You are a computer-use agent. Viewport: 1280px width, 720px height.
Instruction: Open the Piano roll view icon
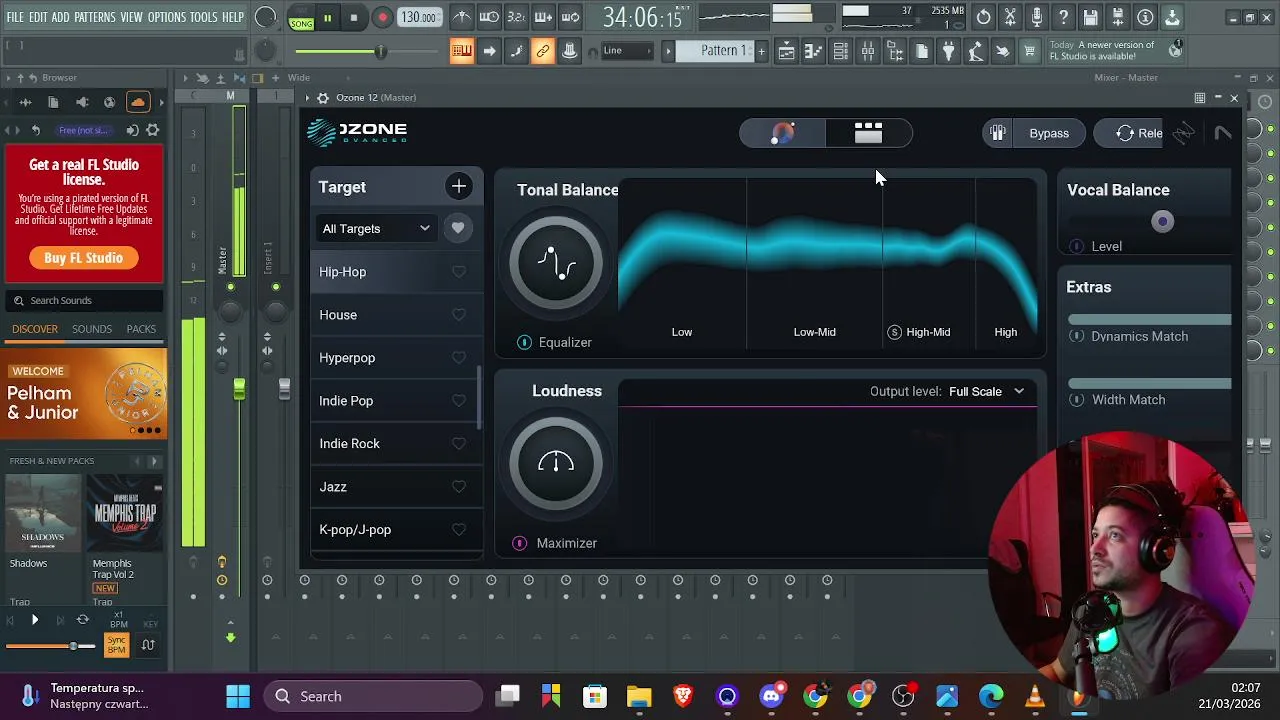point(814,51)
